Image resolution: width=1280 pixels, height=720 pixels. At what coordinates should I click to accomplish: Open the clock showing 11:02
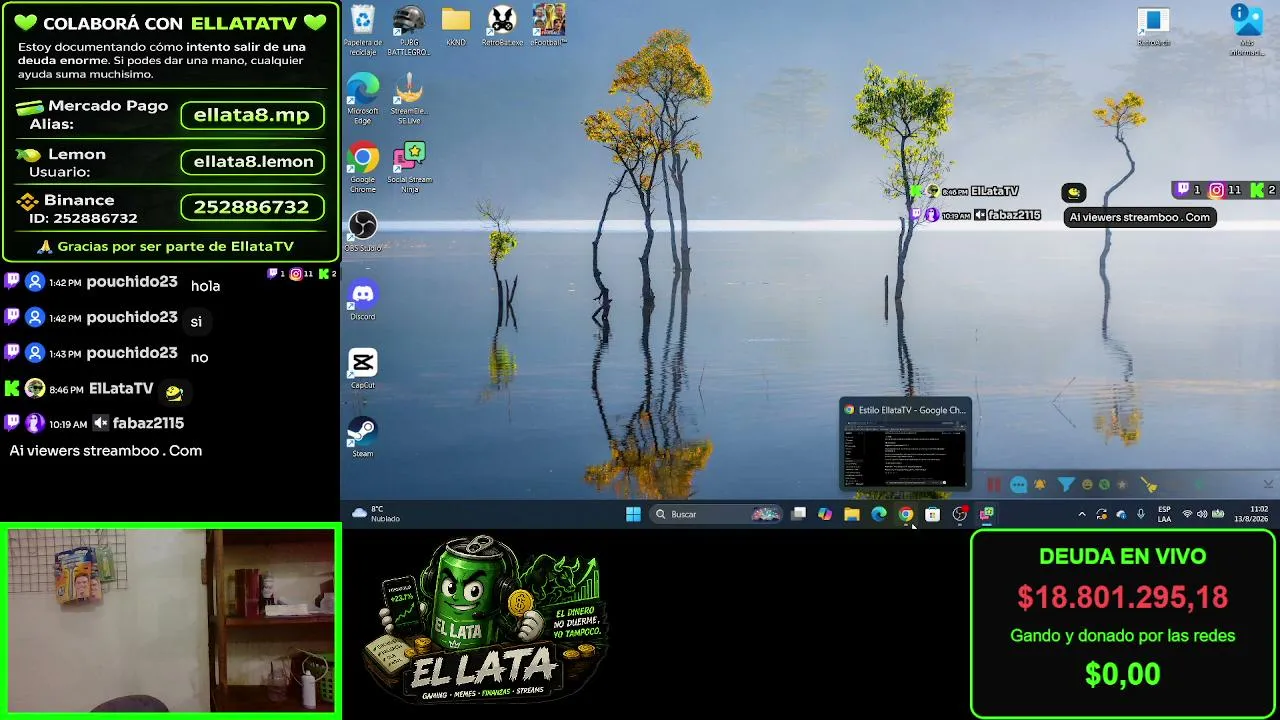pos(1250,514)
